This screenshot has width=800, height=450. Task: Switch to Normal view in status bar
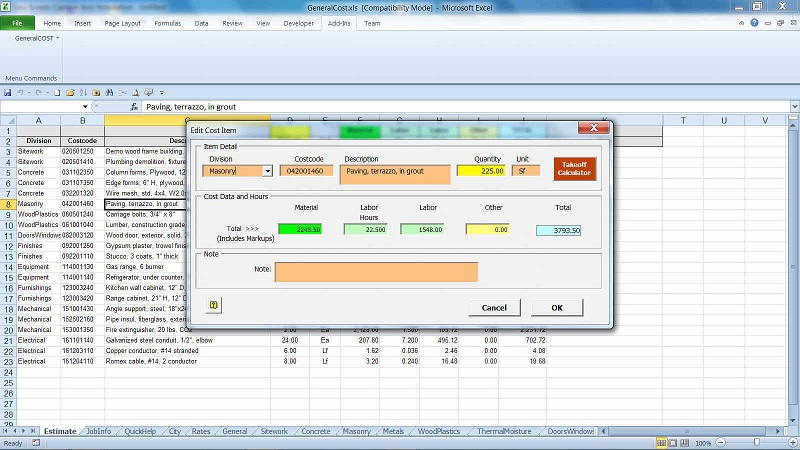[661, 443]
